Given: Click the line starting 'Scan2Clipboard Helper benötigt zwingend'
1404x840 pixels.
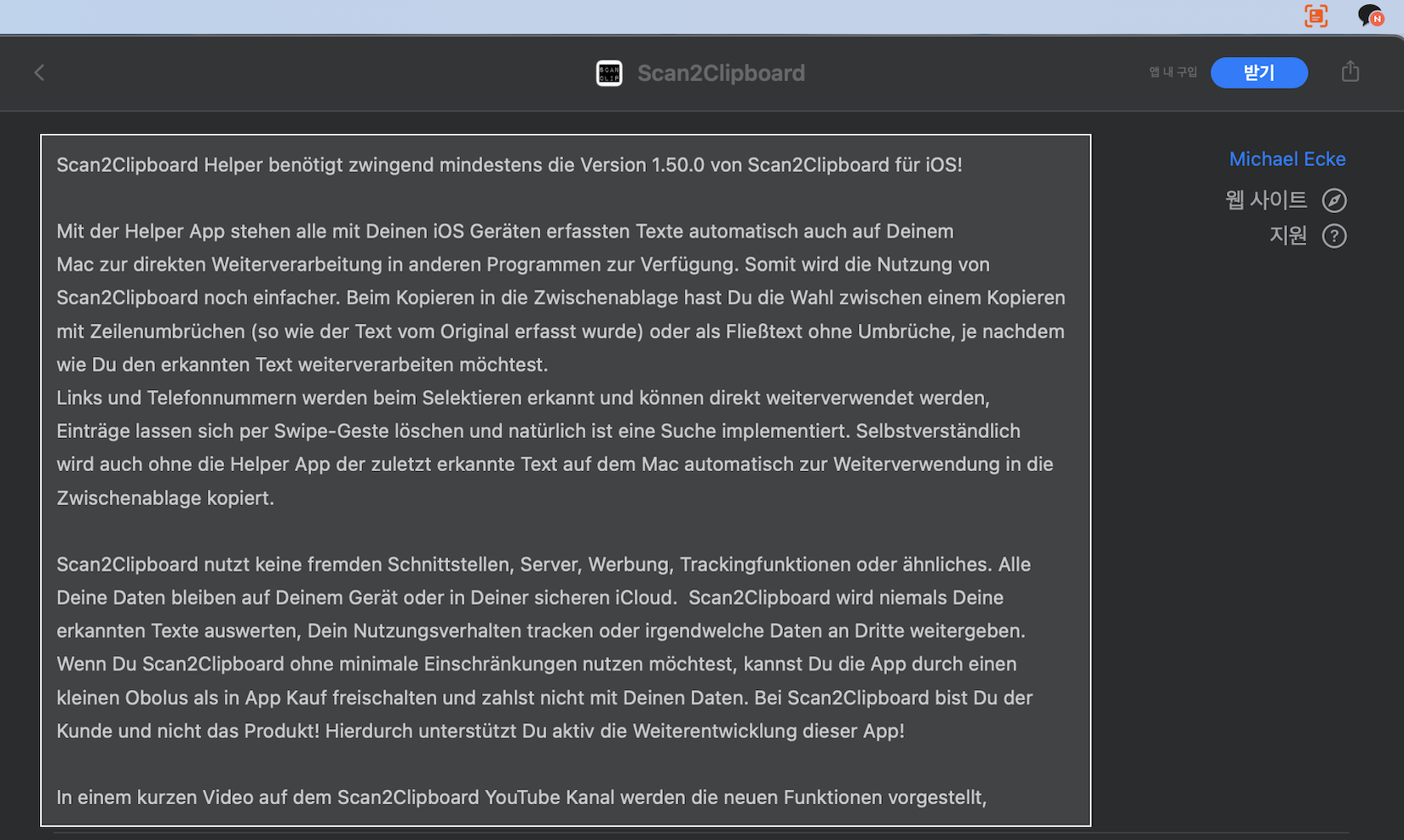Looking at the screenshot, I should [x=509, y=165].
